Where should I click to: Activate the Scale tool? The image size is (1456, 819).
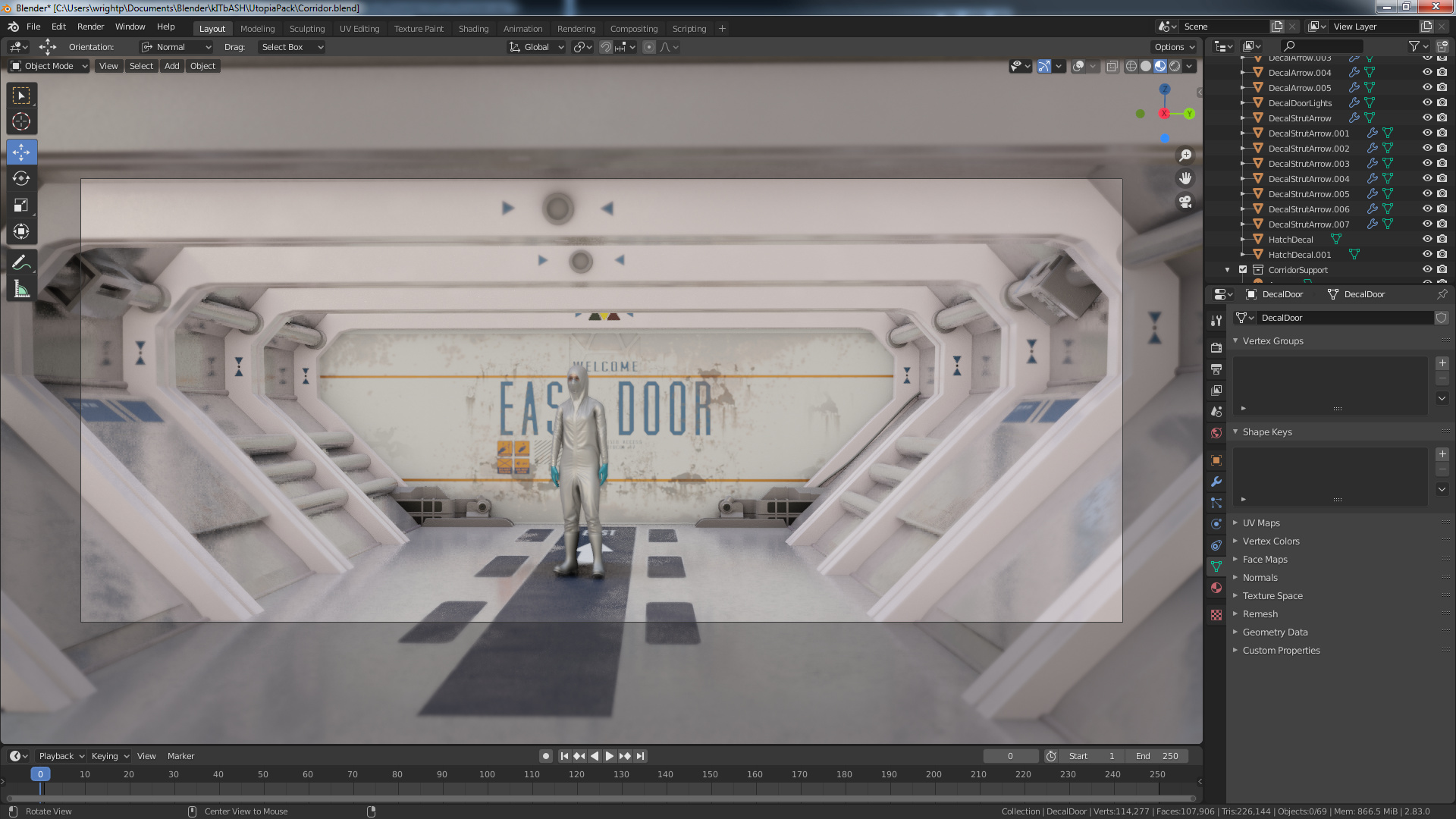point(21,205)
